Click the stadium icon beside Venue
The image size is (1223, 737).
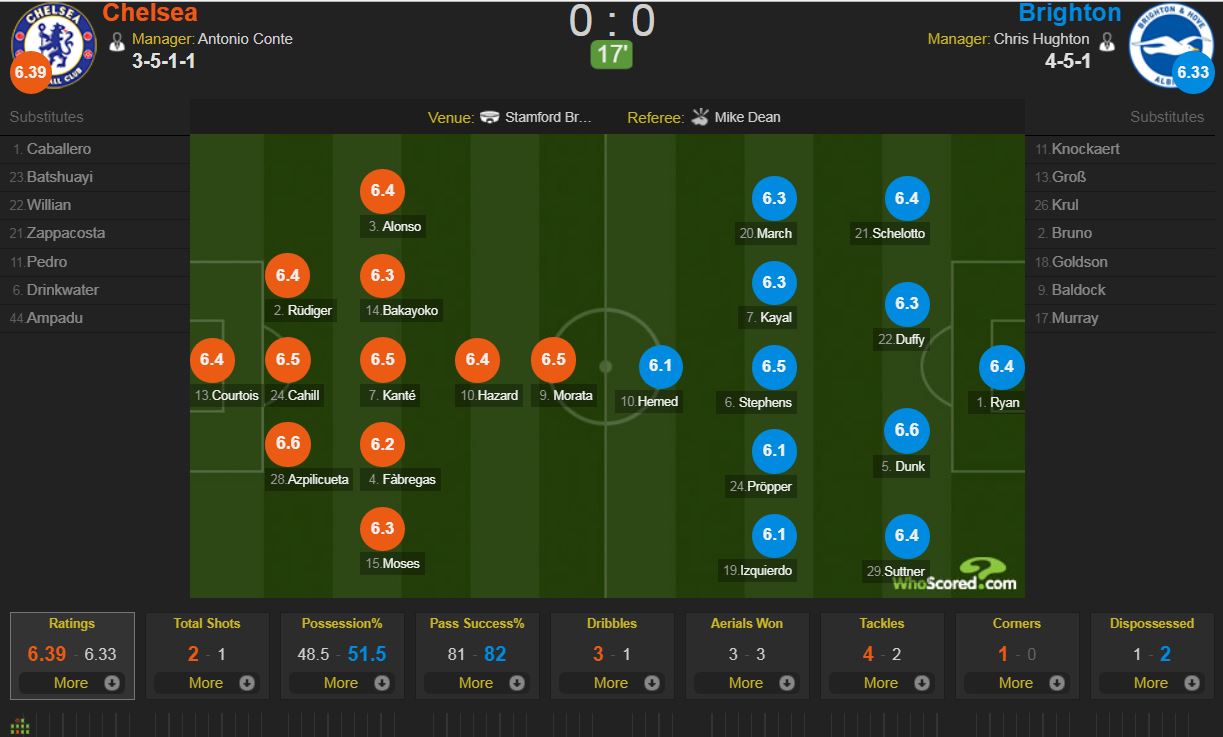coord(489,117)
